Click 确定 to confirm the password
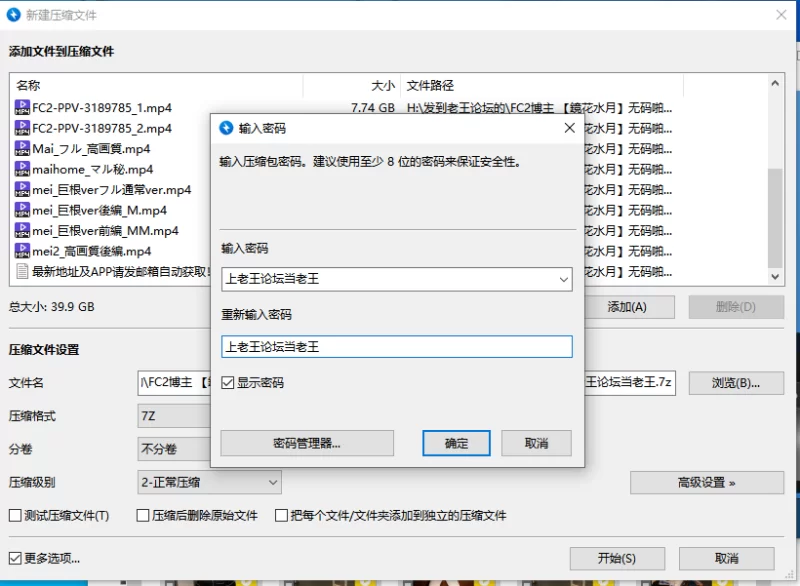This screenshot has width=800, height=586. [456, 443]
